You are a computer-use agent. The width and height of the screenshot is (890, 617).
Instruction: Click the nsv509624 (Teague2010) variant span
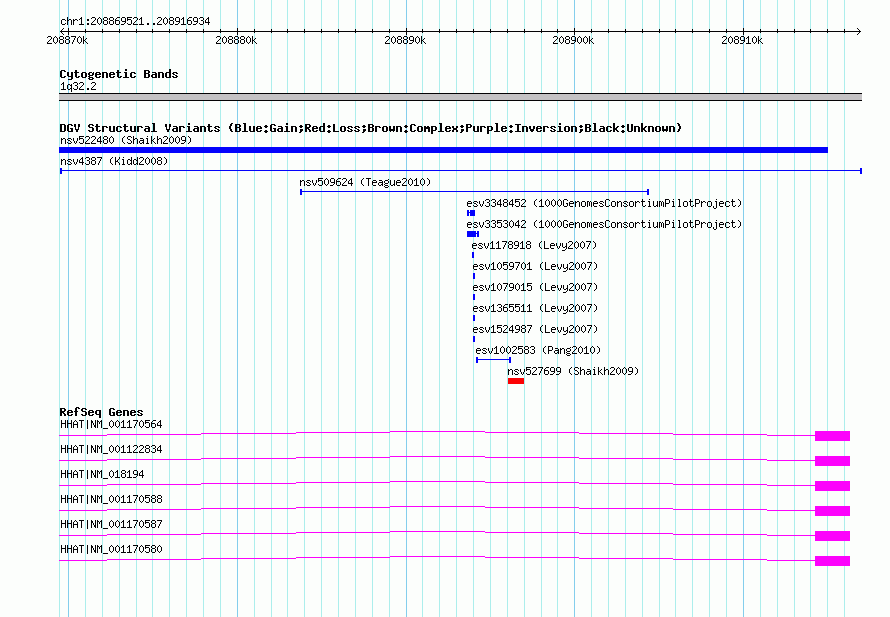point(475,192)
